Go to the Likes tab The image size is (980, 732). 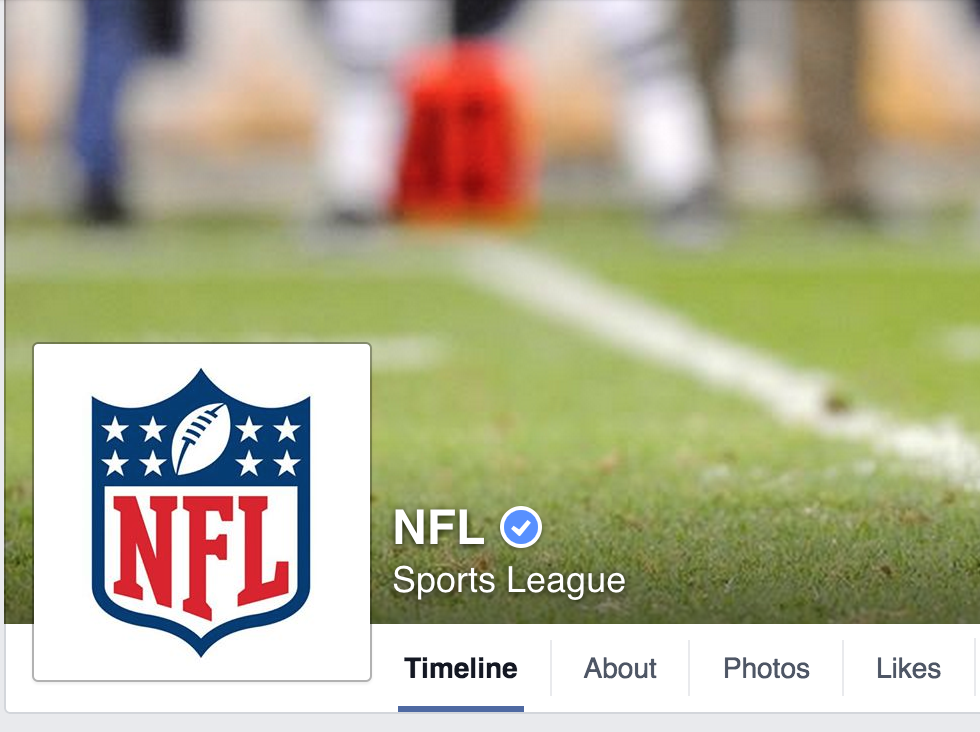click(908, 668)
